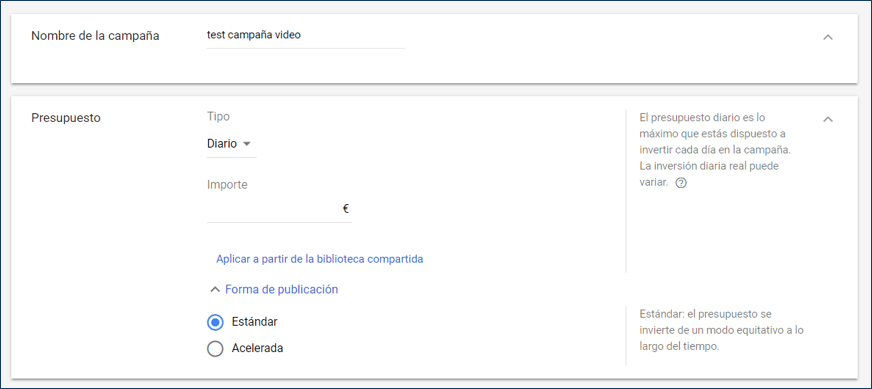Click the 'Presupuesto' section heading
Screen dimensions: 872x389
pyautogui.click(x=66, y=119)
